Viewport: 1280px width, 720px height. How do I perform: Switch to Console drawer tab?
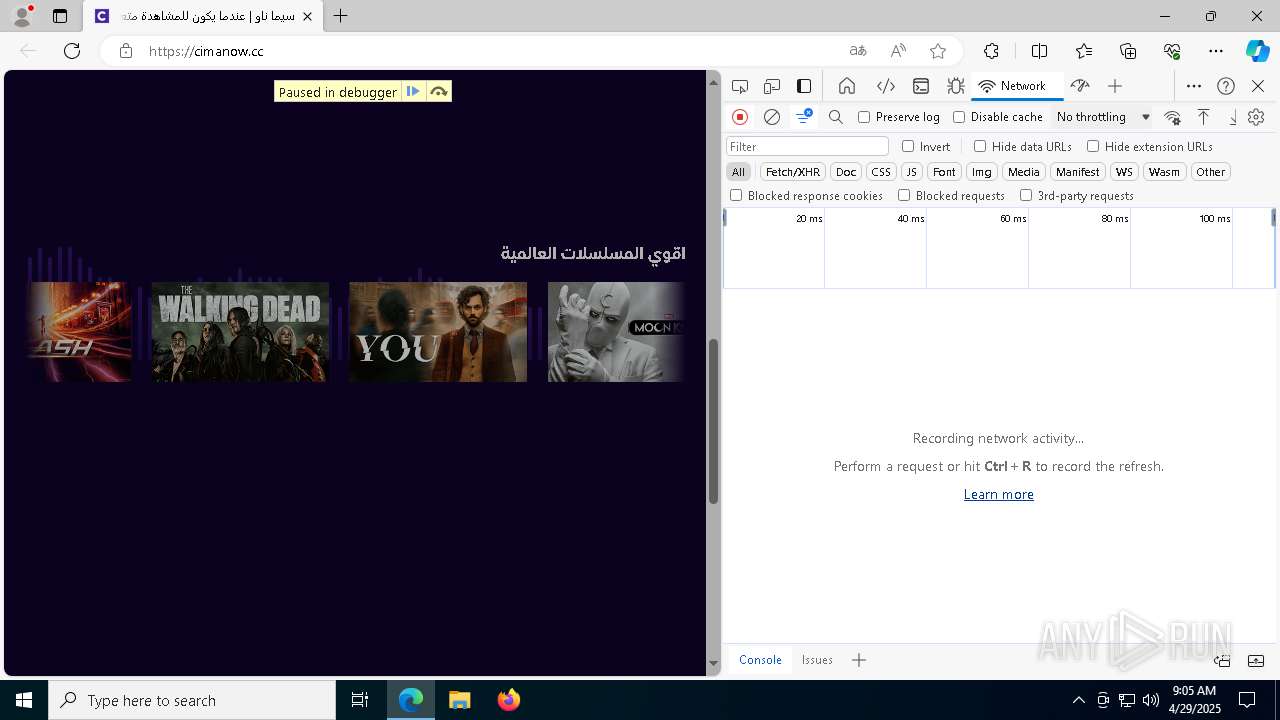760,660
